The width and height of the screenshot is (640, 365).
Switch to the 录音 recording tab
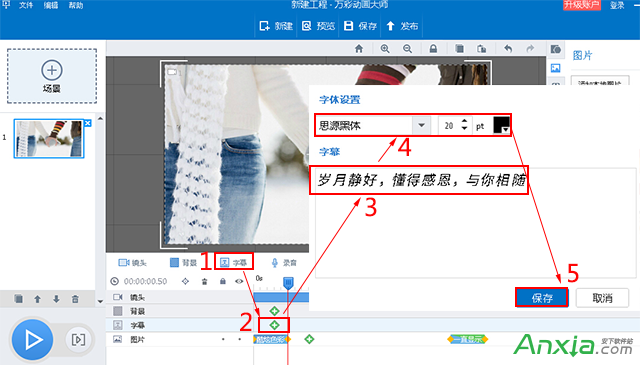(x=284, y=263)
